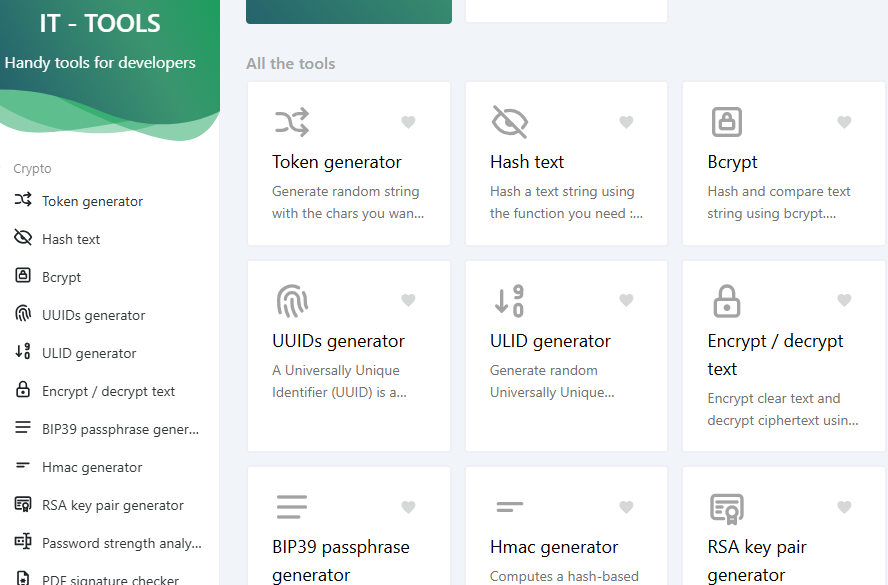Viewport: 888px width, 585px height.
Task: Click the Token generator shuffle icon in sidebar
Action: pos(23,200)
